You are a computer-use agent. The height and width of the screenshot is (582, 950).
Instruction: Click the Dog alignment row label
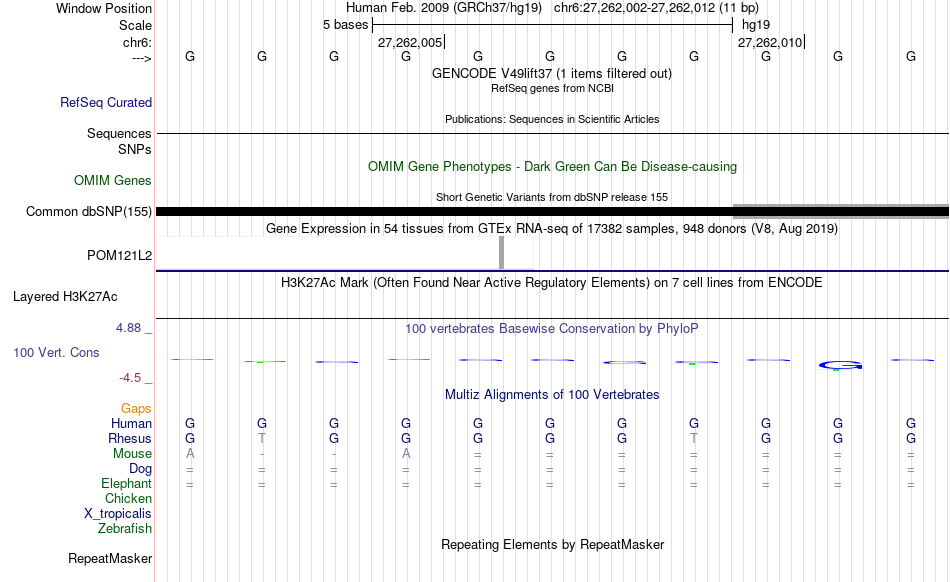[x=141, y=468]
